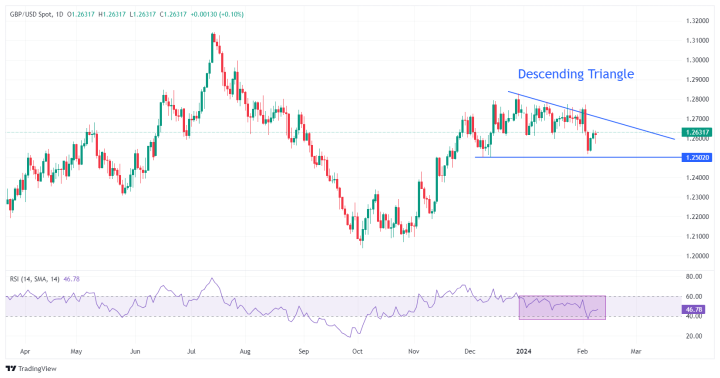The width and height of the screenshot is (720, 378).
Task: Click the July peak candle near 1.31
Action: pos(213,47)
